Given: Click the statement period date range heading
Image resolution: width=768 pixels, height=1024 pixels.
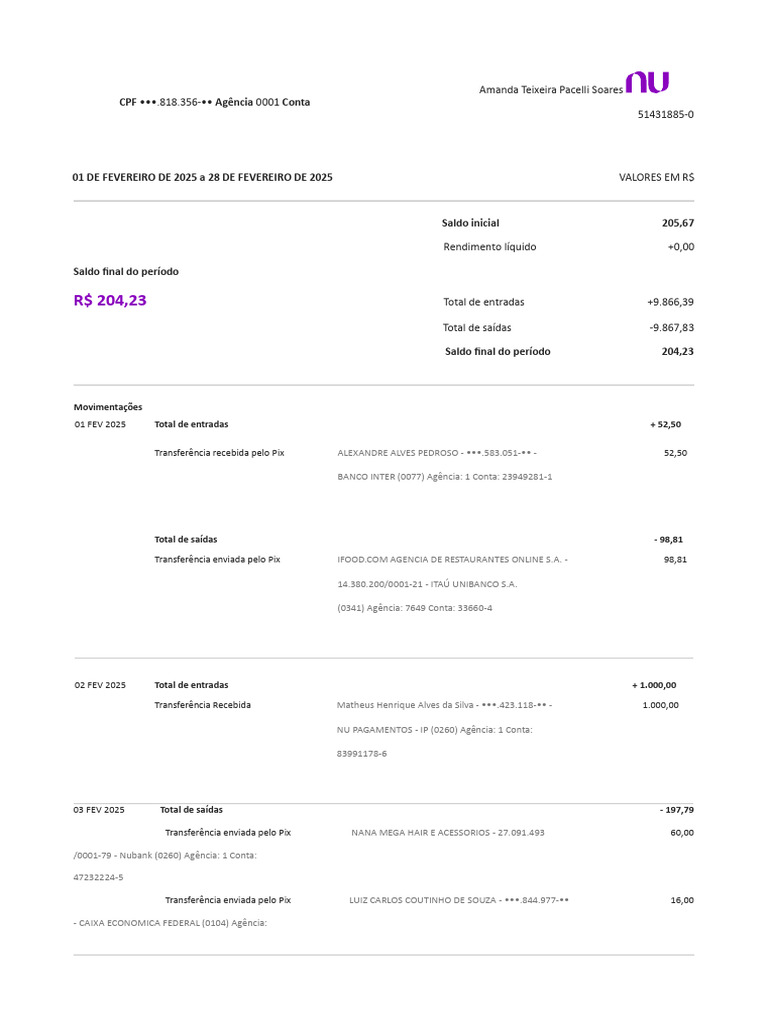Looking at the screenshot, I should [202, 177].
